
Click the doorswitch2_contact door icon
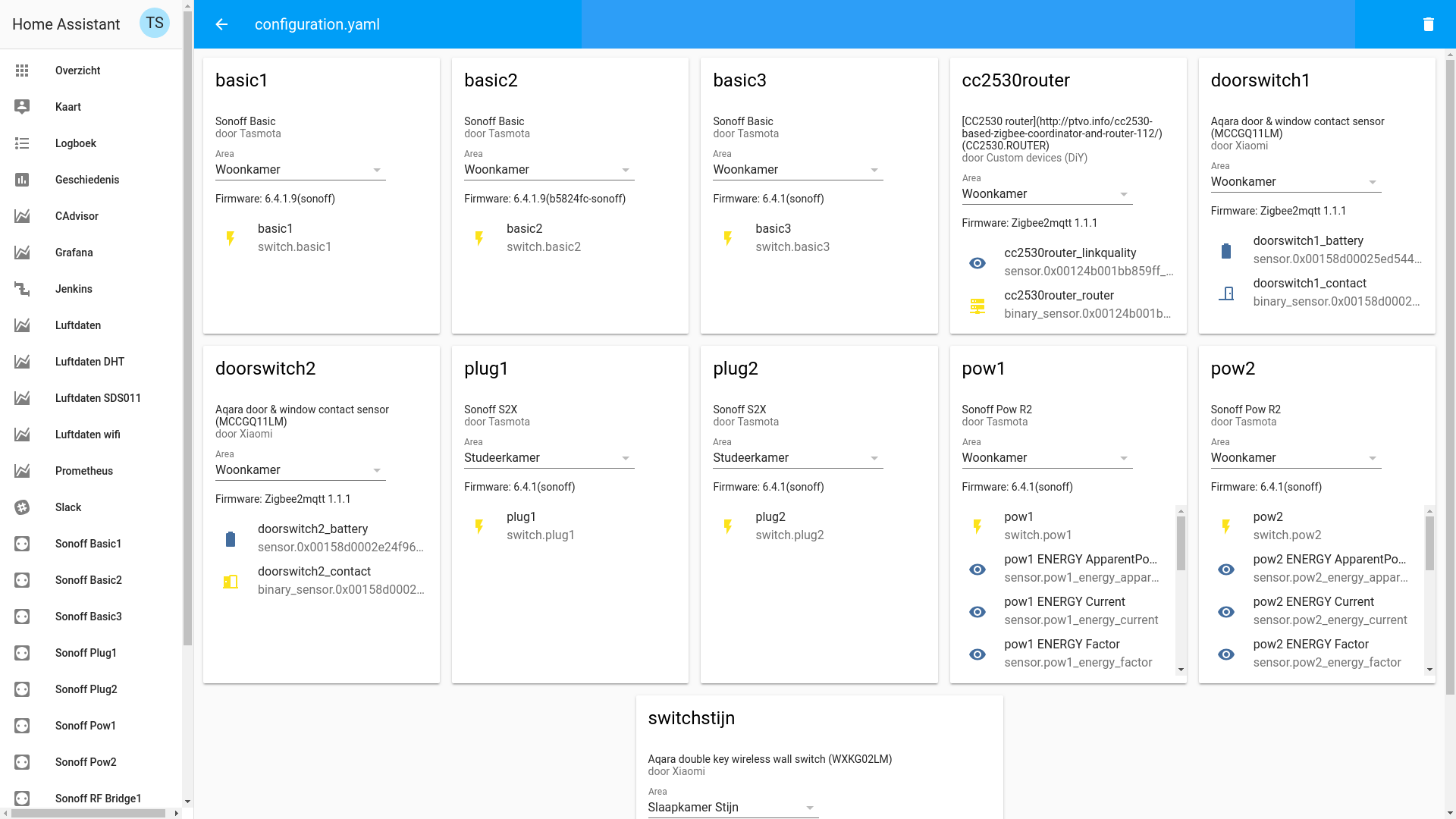pyautogui.click(x=231, y=581)
